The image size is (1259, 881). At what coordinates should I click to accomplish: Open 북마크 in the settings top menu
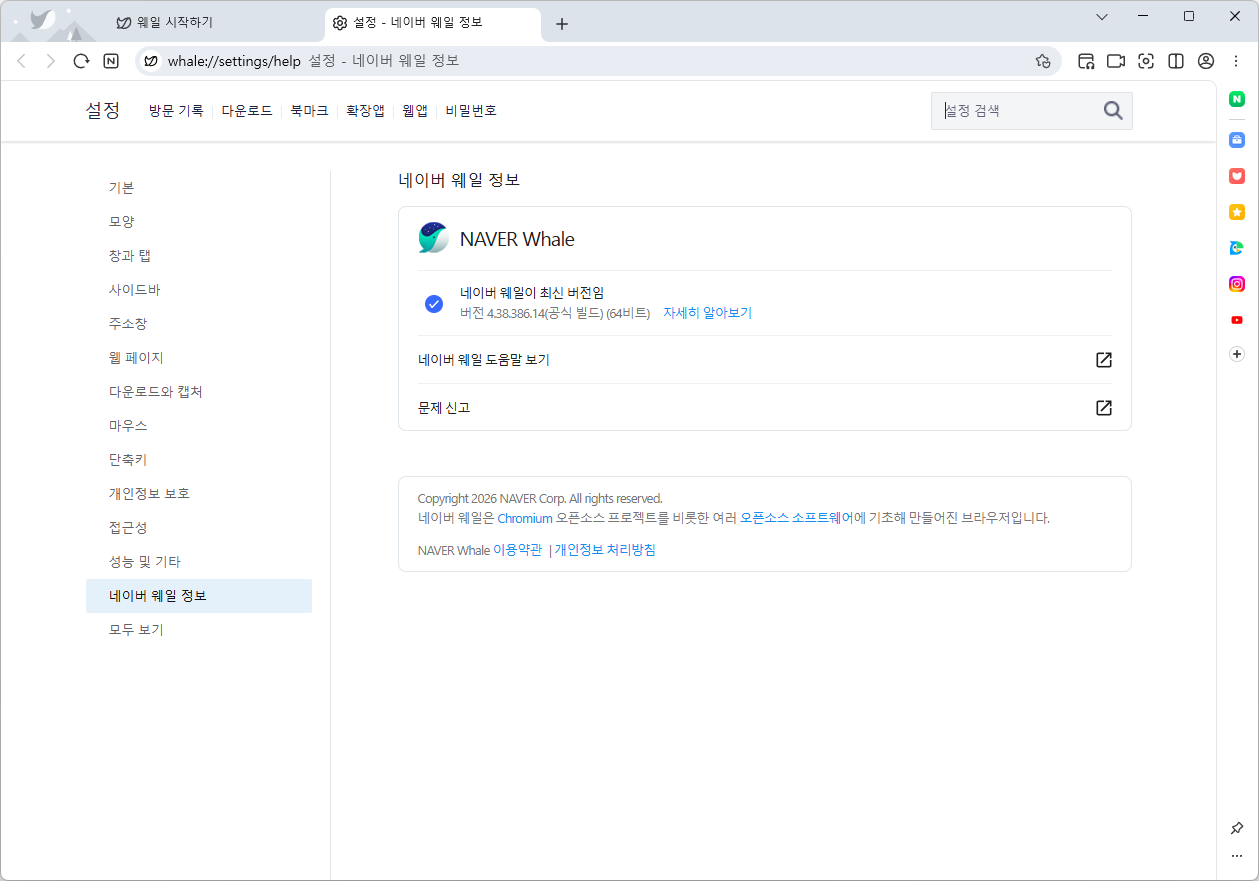(309, 111)
